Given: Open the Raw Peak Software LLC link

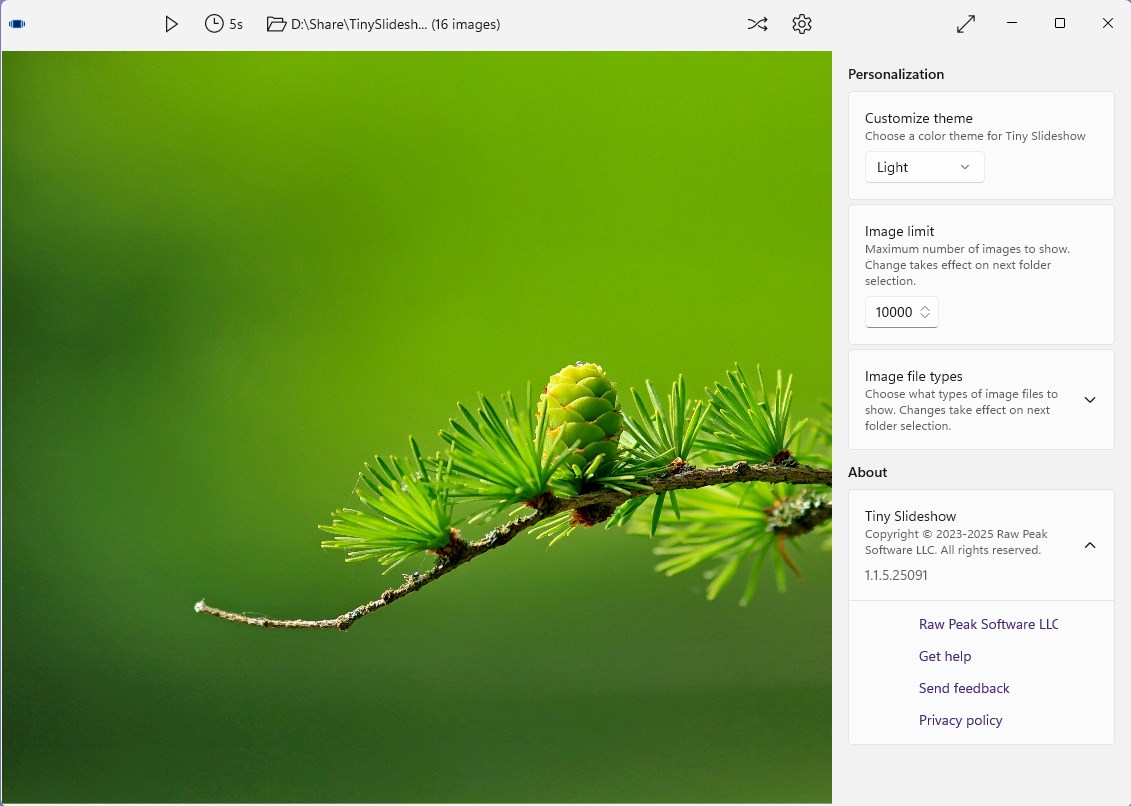Looking at the screenshot, I should tap(988, 623).
